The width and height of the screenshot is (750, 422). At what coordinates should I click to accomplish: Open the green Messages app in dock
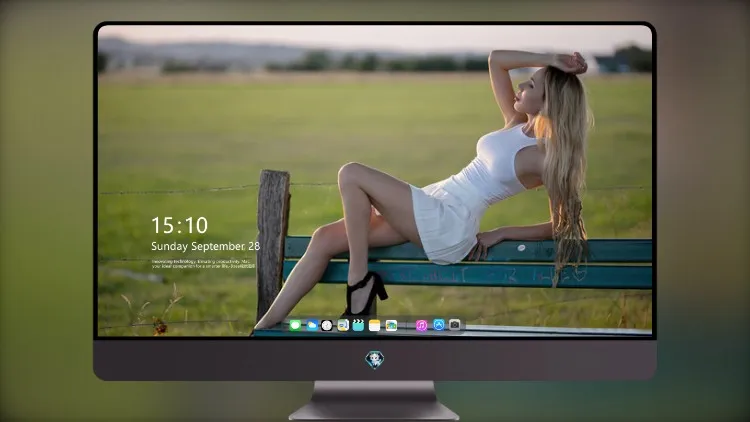click(295, 325)
